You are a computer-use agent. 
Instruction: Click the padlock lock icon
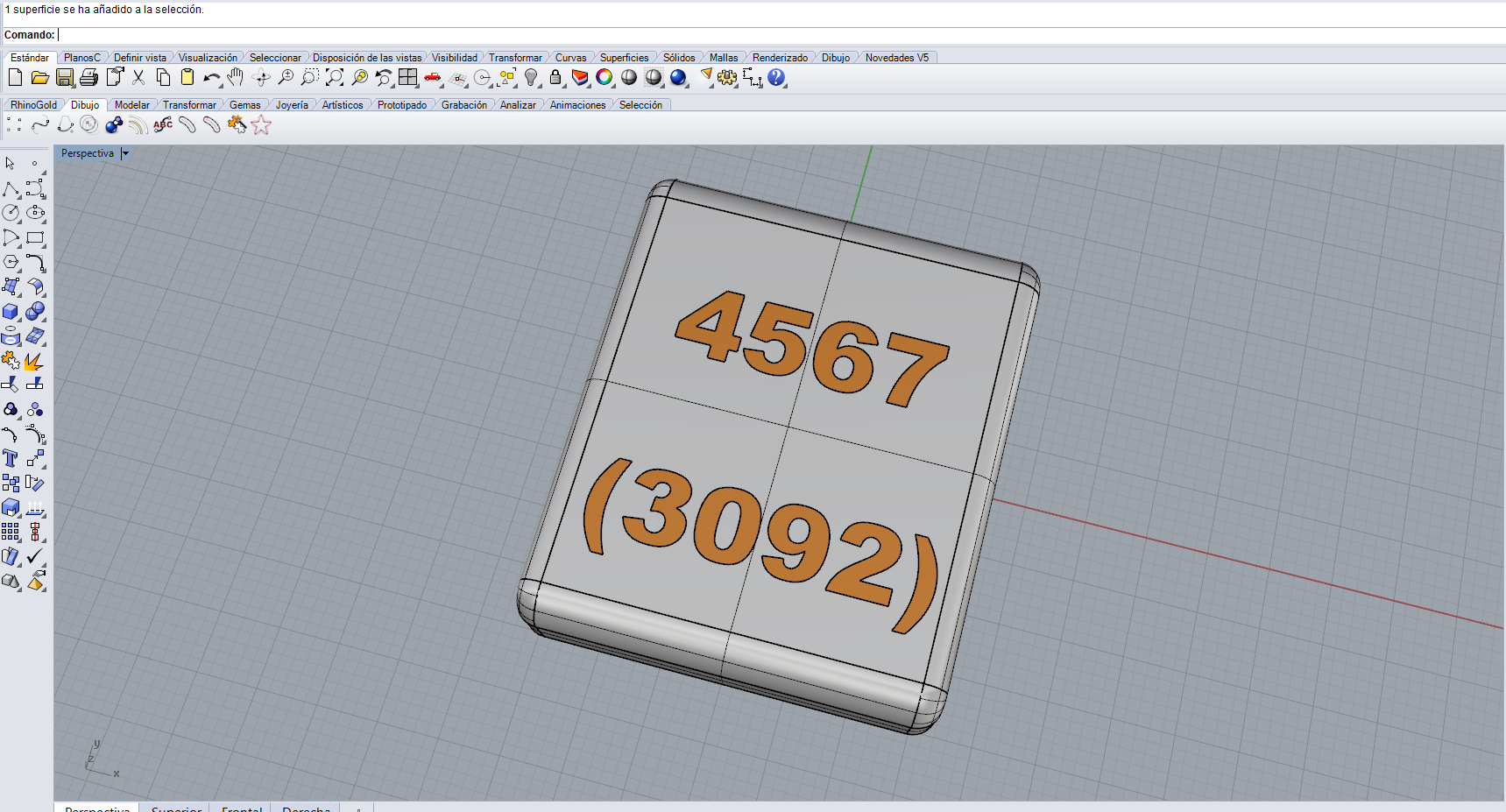[x=555, y=78]
